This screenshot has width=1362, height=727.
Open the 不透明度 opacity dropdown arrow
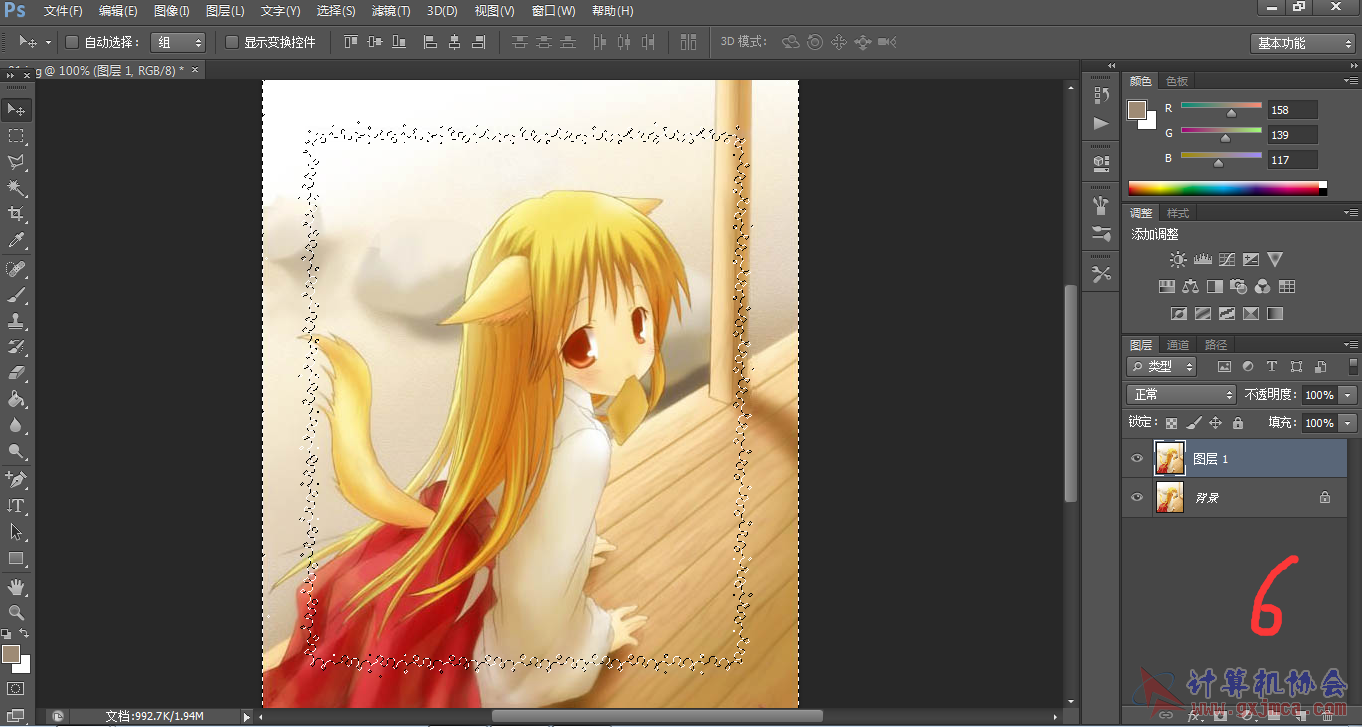1348,395
